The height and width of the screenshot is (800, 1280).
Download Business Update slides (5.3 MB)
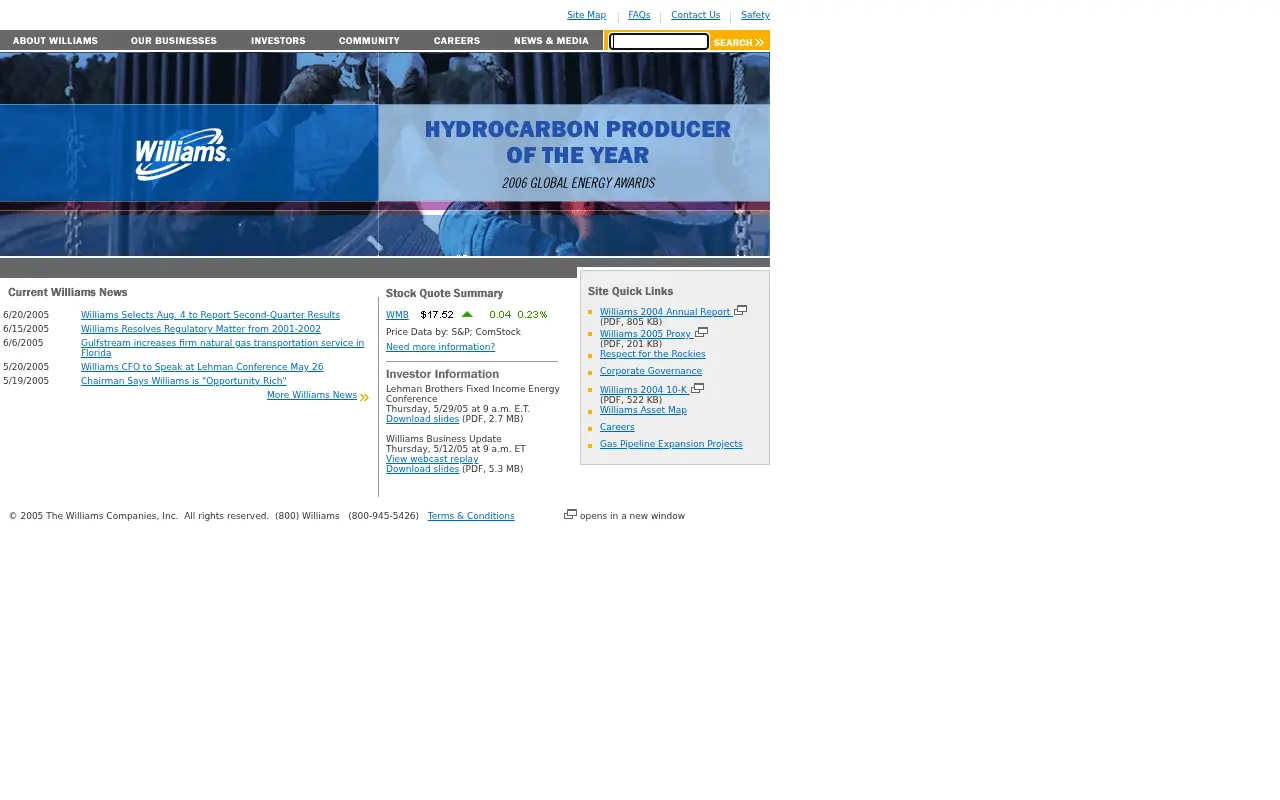coord(422,469)
